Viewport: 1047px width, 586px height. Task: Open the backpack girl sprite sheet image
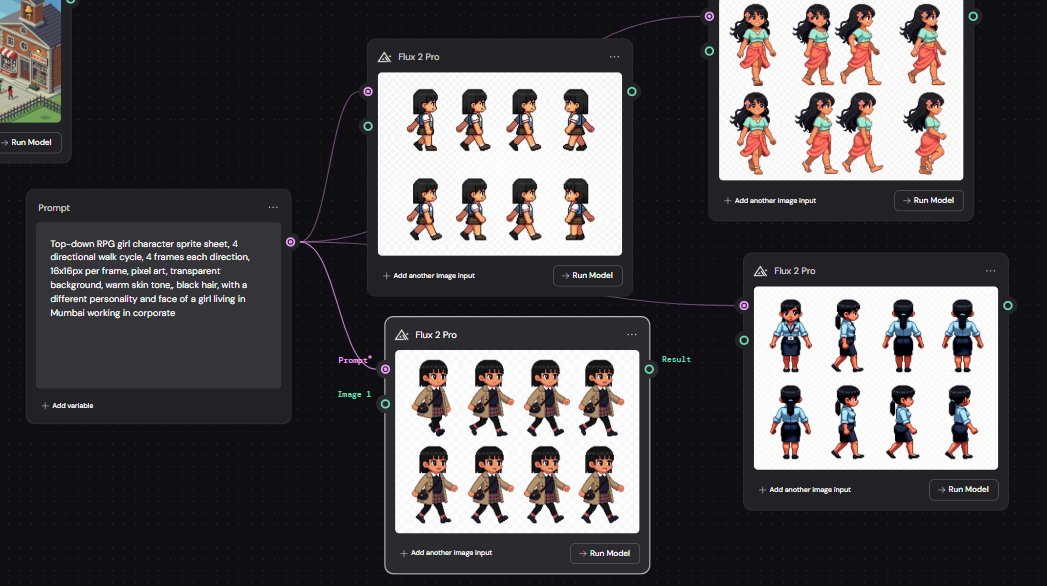[x=499, y=164]
